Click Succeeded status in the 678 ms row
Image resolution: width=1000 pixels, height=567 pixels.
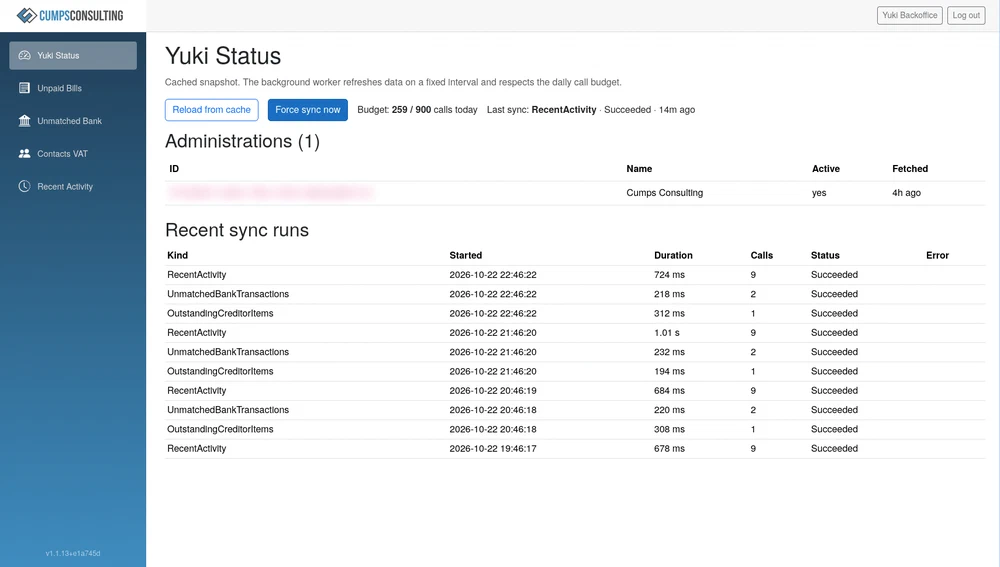(x=834, y=448)
